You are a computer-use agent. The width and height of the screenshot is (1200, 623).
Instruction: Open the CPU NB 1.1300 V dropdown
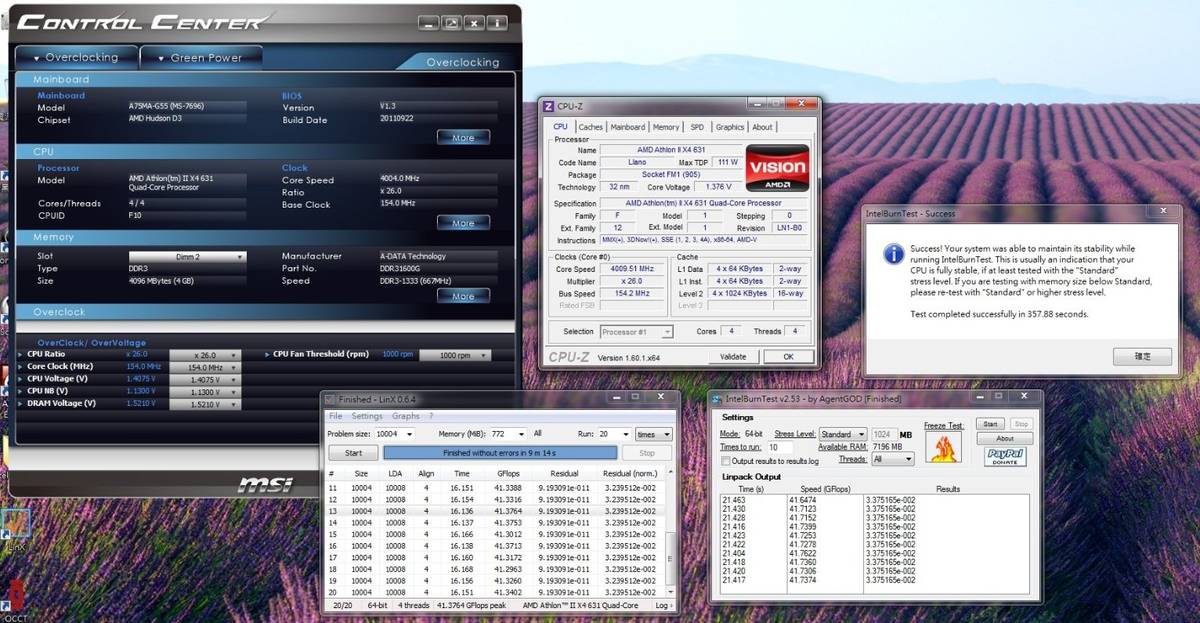204,391
